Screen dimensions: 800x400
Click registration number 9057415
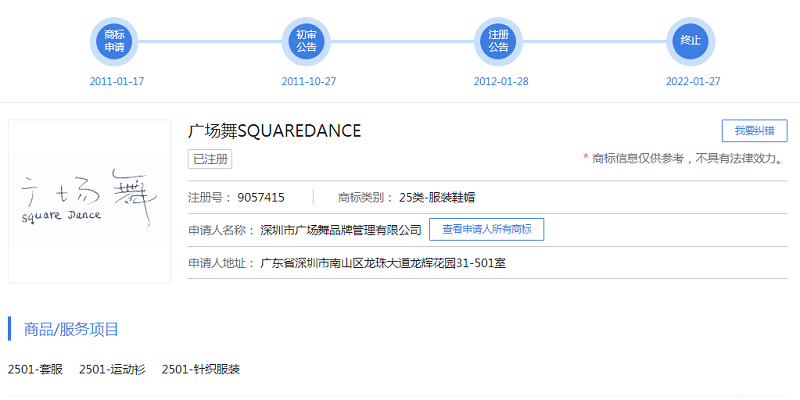click(260, 197)
